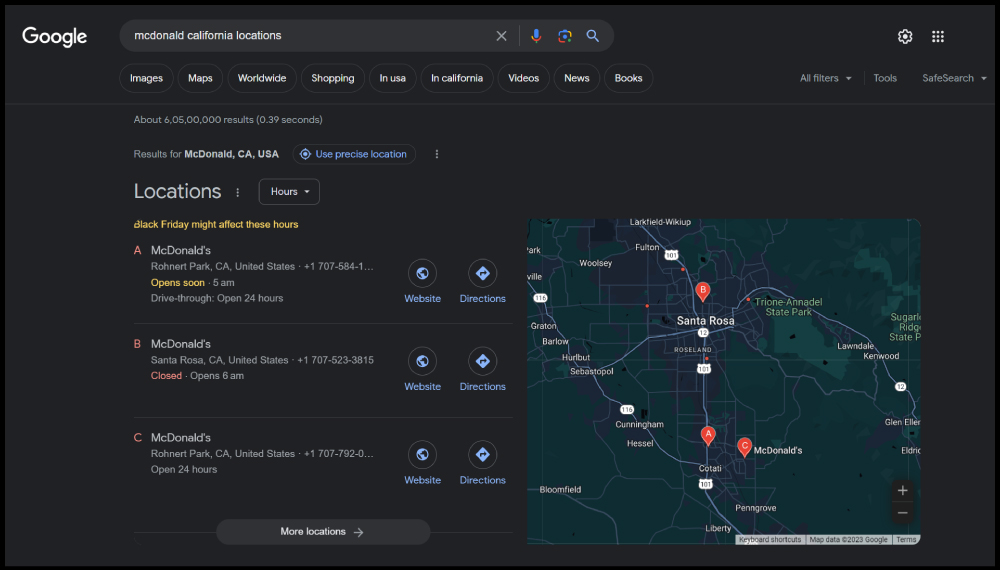Open the Shopping tab
Screen dimensions: 1000x570
[x=333, y=78]
